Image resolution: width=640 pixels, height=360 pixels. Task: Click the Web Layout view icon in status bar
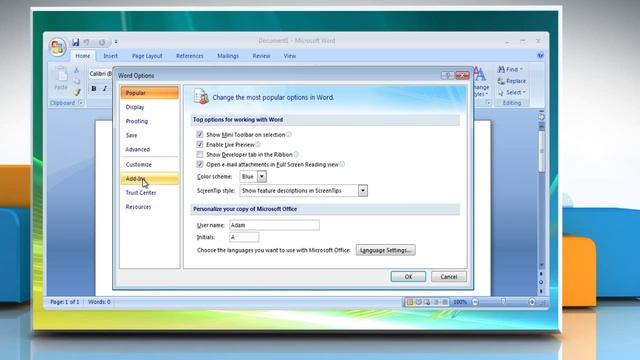427,302
